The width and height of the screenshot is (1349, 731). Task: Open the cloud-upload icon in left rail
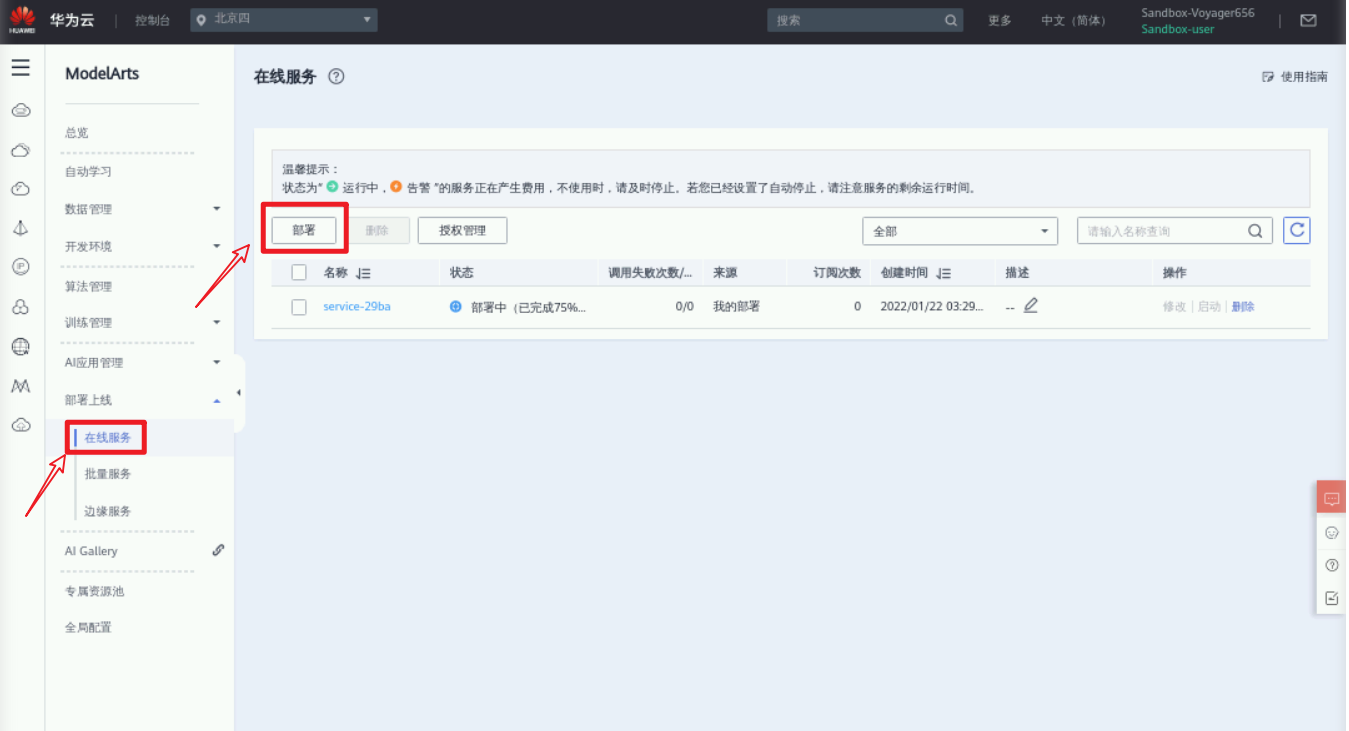20,425
